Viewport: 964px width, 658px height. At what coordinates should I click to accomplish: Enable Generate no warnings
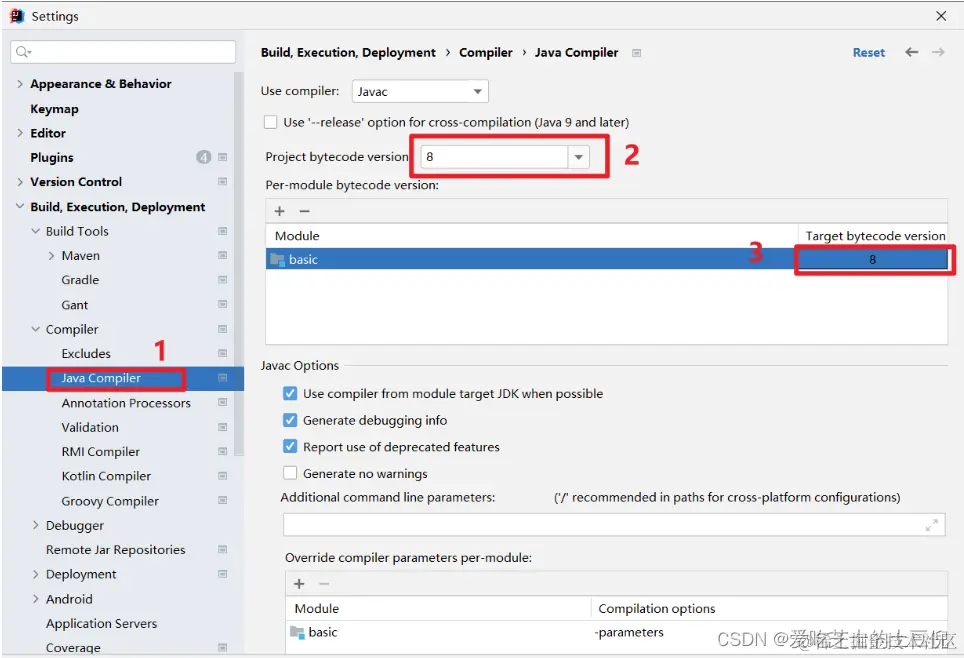(x=290, y=473)
